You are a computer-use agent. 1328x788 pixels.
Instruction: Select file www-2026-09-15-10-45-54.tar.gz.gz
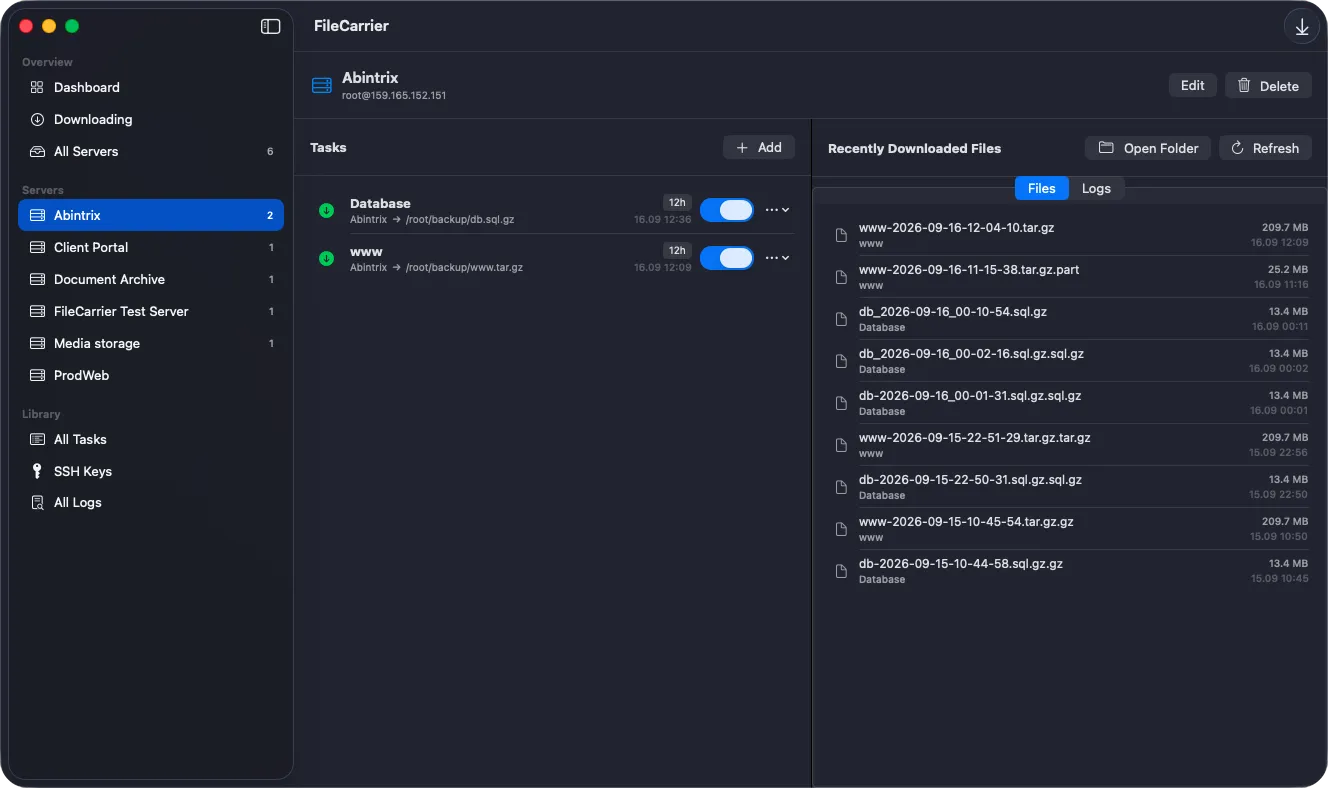tap(1071, 529)
